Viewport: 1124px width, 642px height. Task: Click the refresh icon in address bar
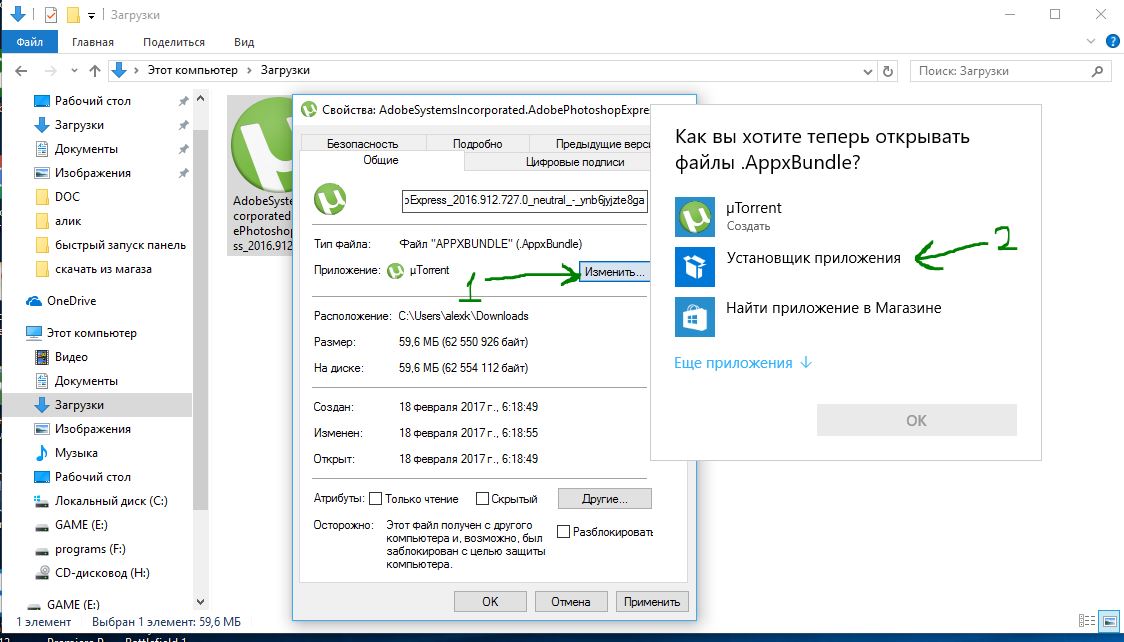point(887,71)
